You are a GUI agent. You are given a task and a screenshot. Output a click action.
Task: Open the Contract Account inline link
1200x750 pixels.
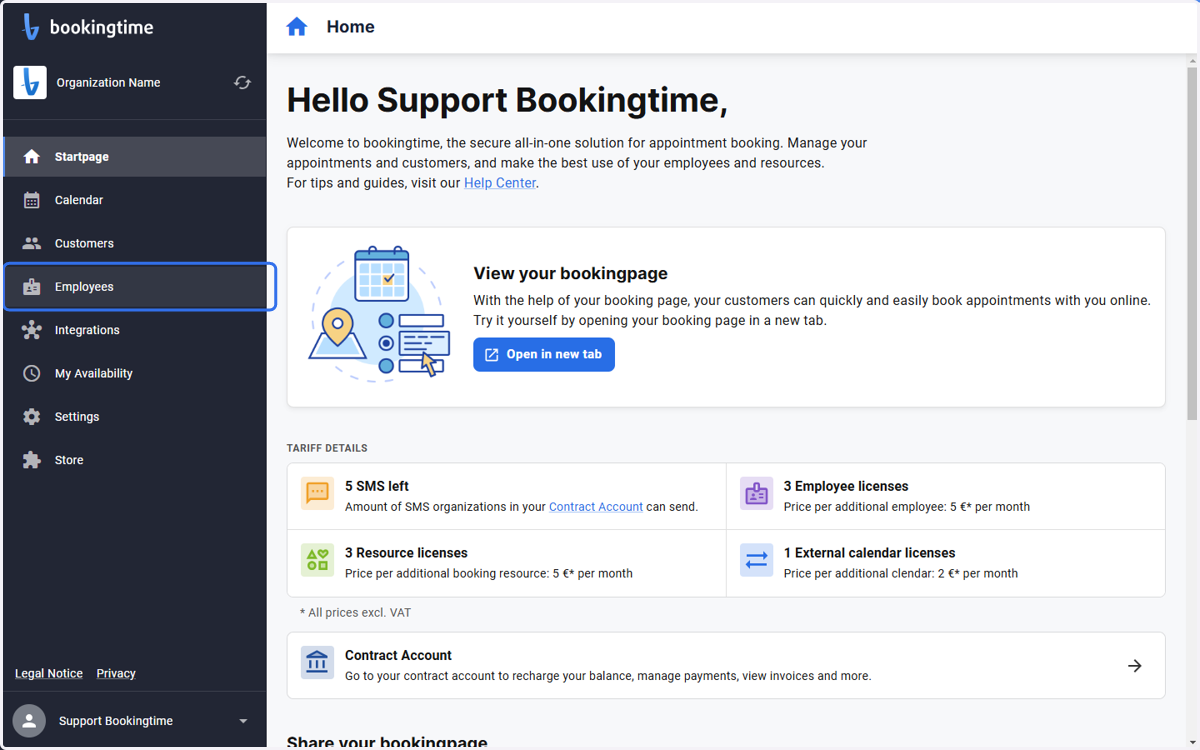[x=596, y=507]
